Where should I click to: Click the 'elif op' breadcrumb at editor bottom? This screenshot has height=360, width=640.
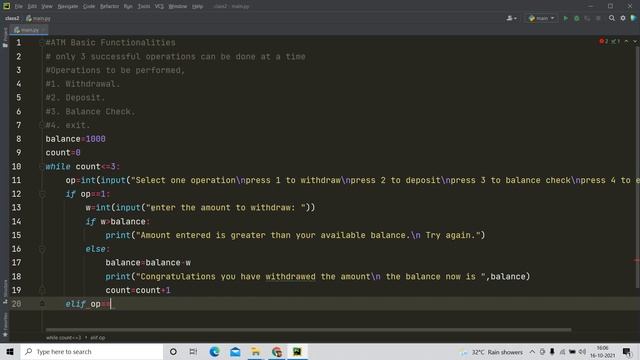point(98,338)
